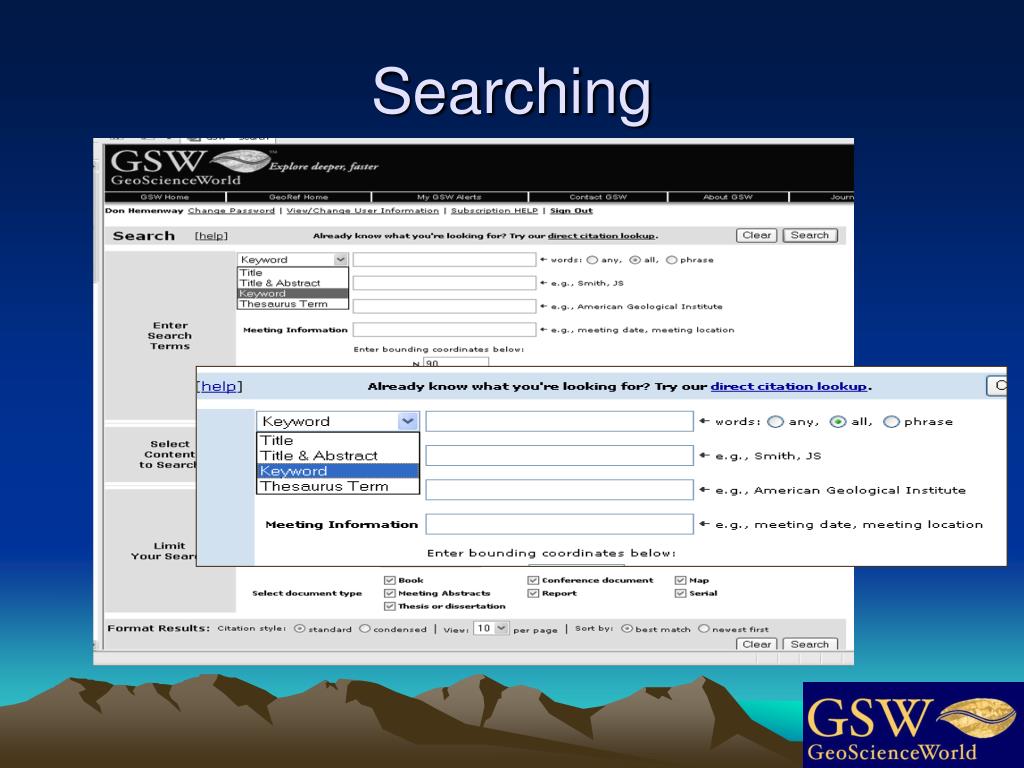Click the enlarged Keyword dropdown arrow
The width and height of the screenshot is (1024, 768).
(x=408, y=421)
